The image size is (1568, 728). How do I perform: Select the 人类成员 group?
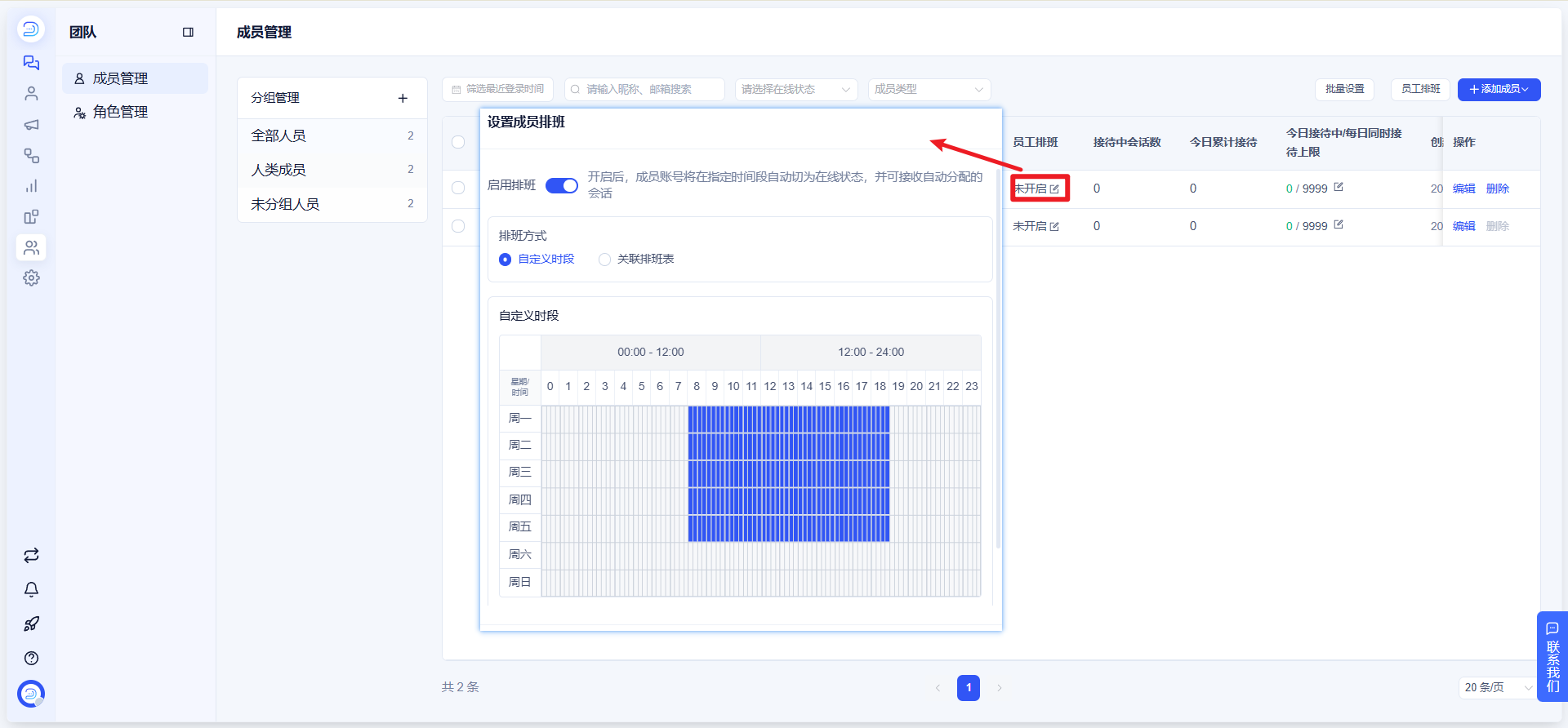coord(332,170)
